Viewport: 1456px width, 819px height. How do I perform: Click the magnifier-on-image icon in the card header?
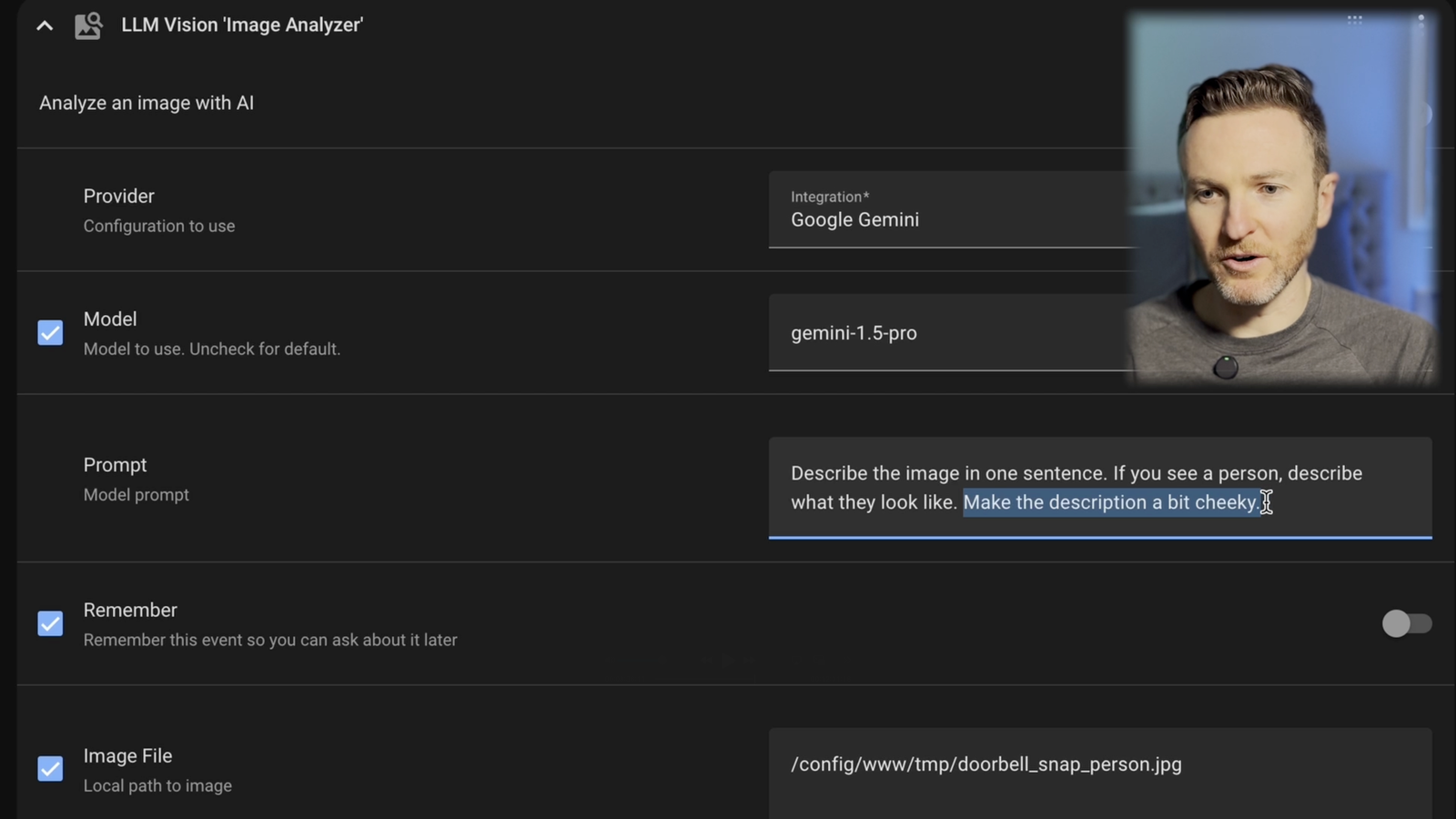tap(88, 25)
